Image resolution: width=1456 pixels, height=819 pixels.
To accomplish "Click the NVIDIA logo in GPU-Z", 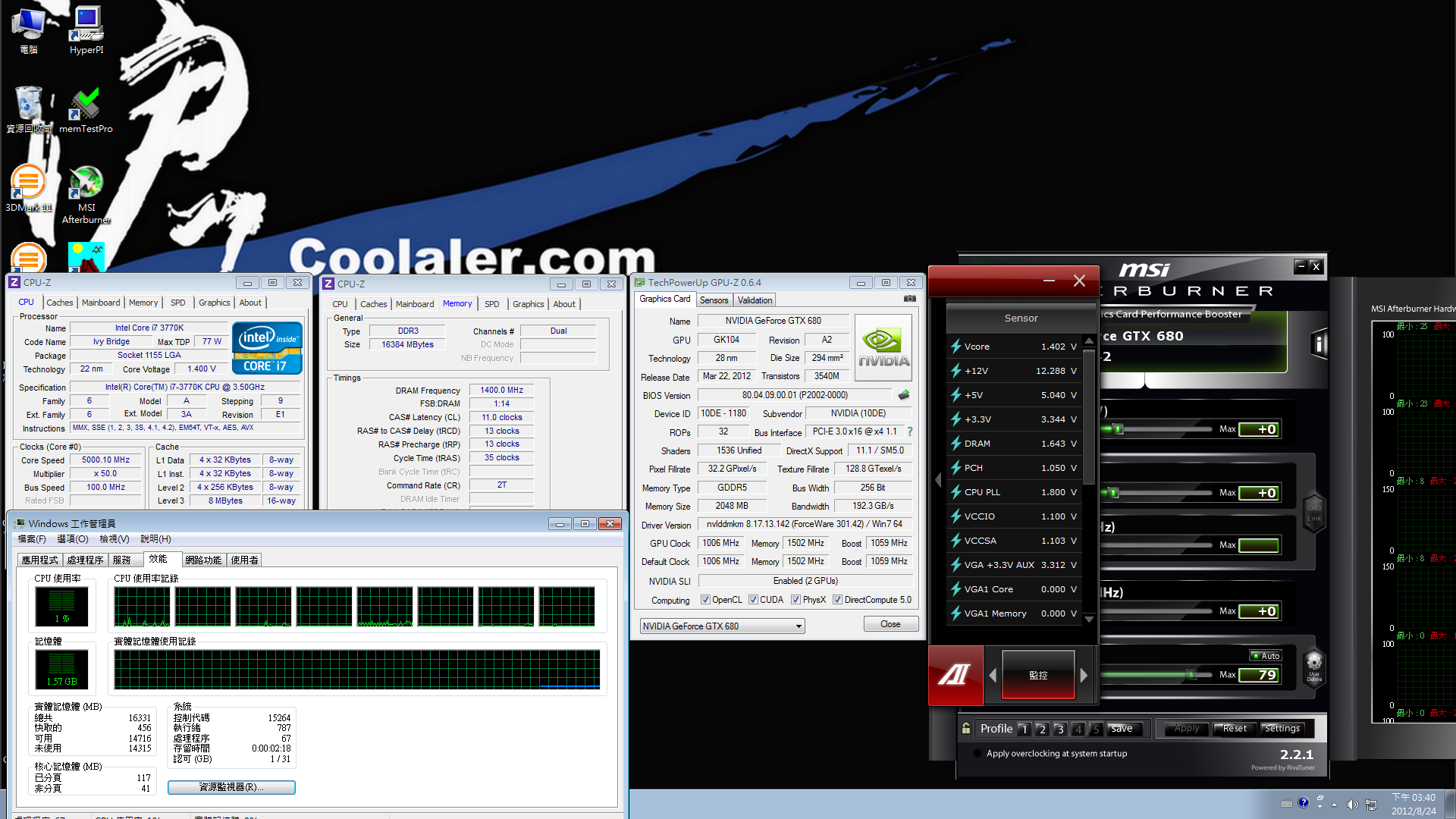I will pyautogui.click(x=883, y=348).
